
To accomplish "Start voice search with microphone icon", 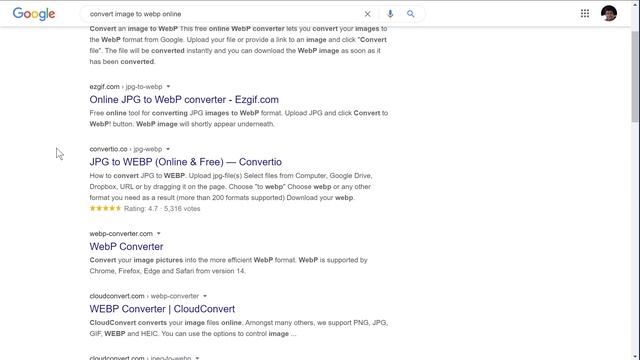I will click(x=390, y=14).
